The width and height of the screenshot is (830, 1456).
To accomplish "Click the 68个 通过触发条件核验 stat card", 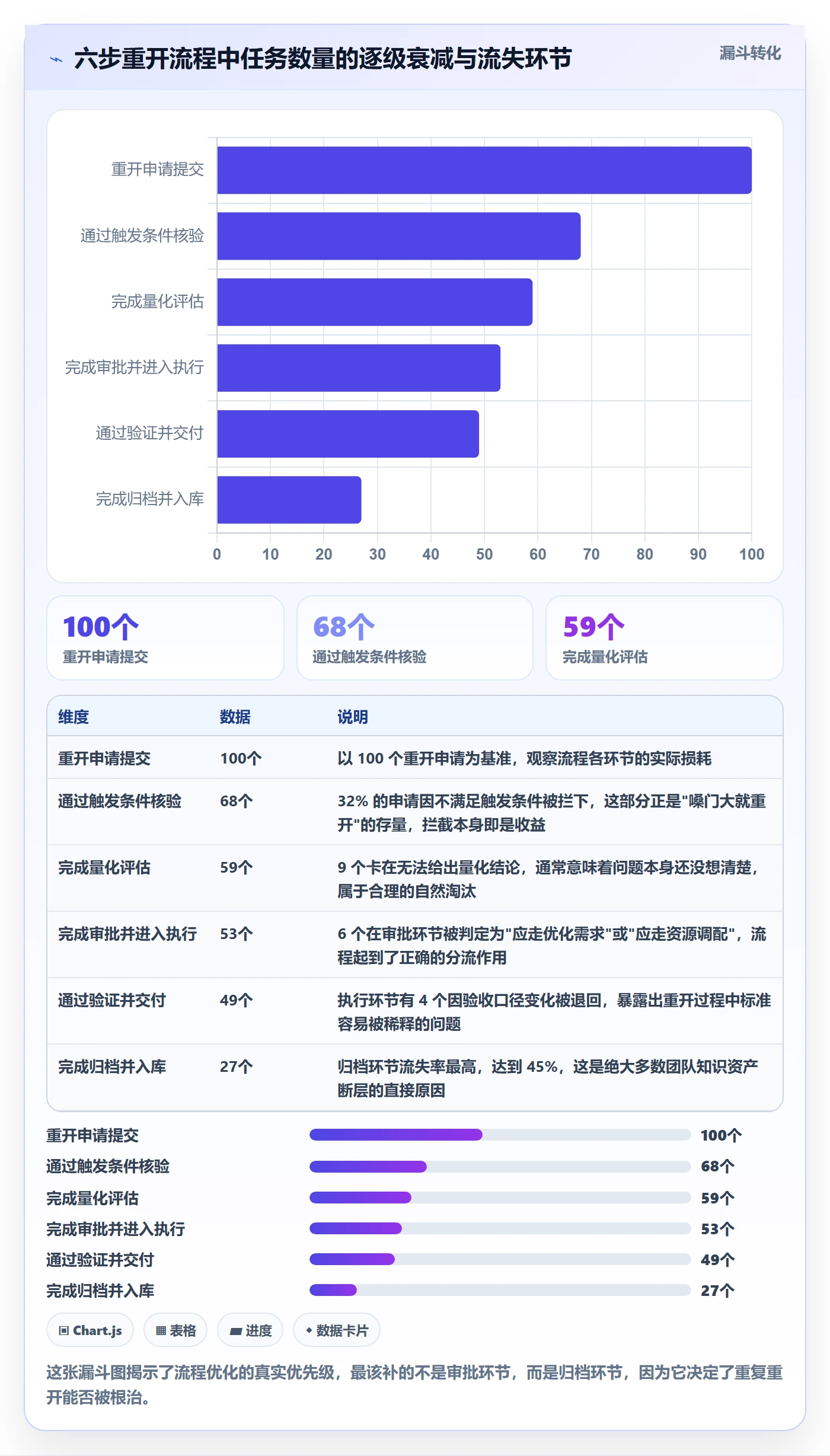I will coord(415,638).
